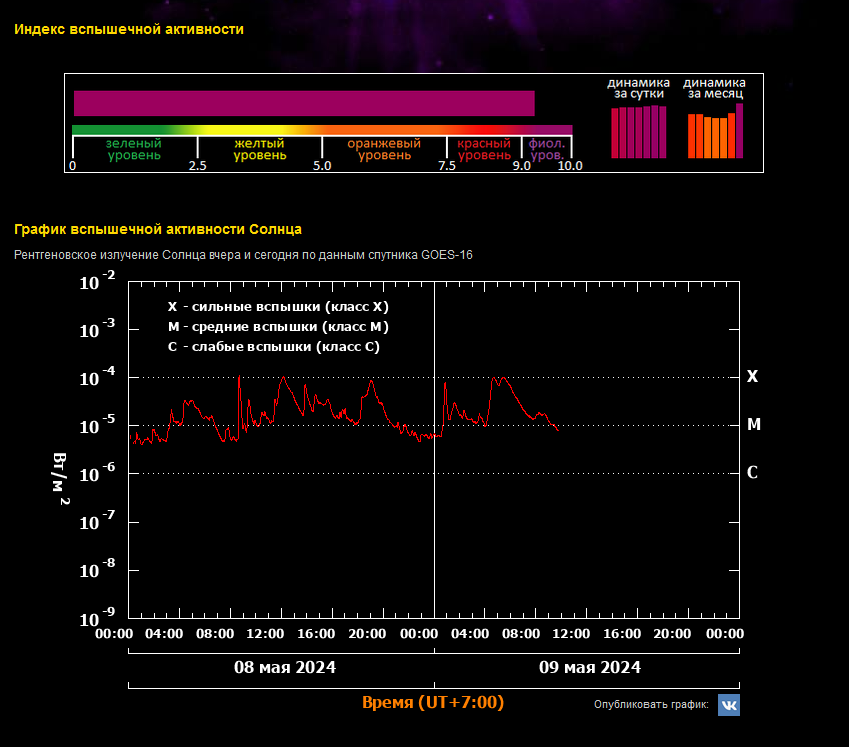Screen dimensions: 849x747
Task: Click the GOES-16 X-ray data description text
Action: click(243, 254)
